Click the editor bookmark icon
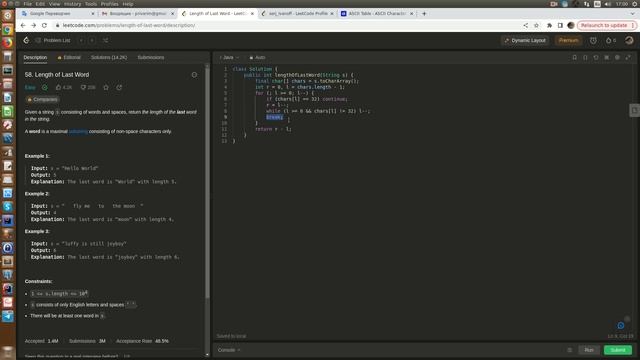The width and height of the screenshot is (640, 360). click(x=575, y=58)
